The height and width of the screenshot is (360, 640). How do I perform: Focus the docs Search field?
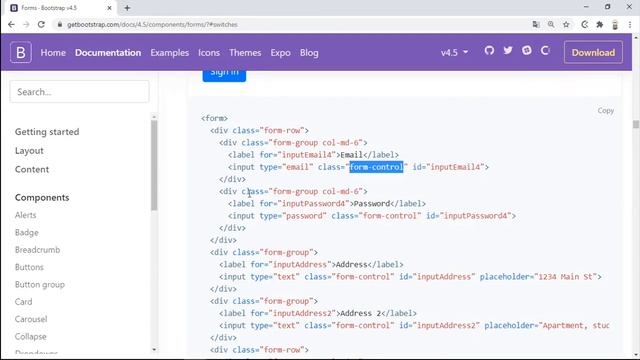pyautogui.click(x=80, y=92)
